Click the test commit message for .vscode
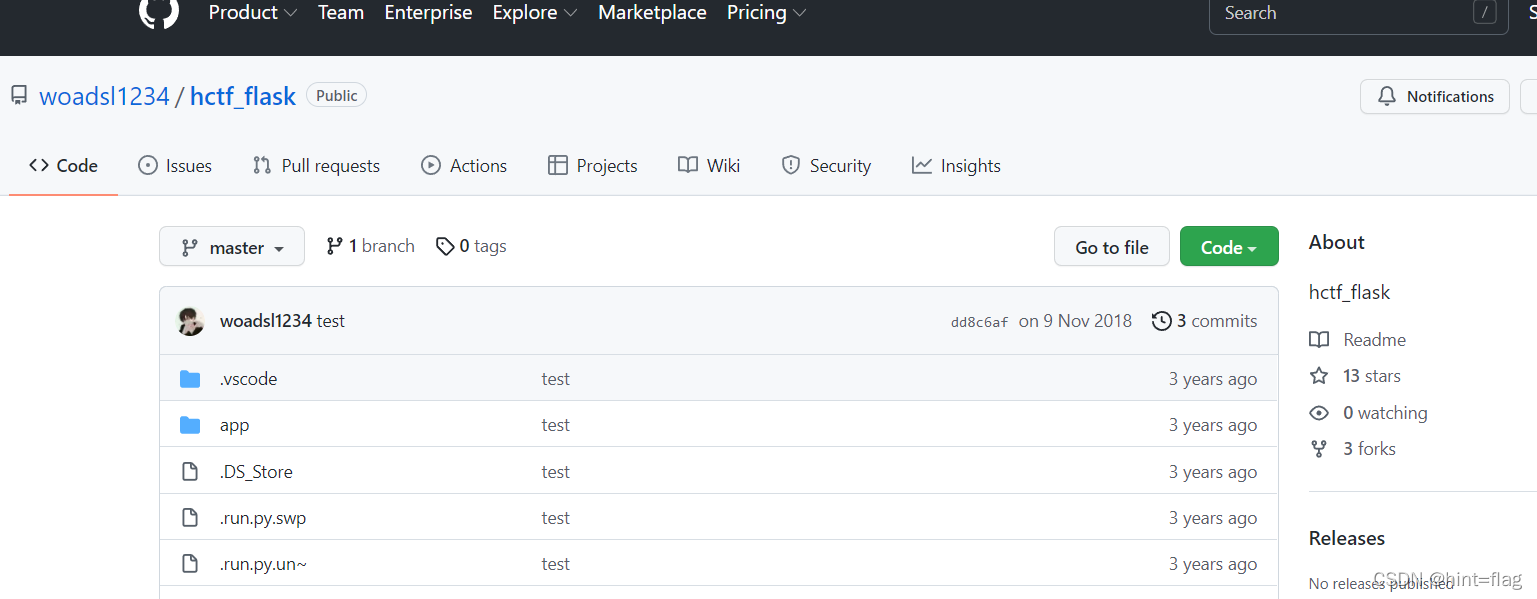Image resolution: width=1537 pixels, height=599 pixels. pyautogui.click(x=556, y=379)
